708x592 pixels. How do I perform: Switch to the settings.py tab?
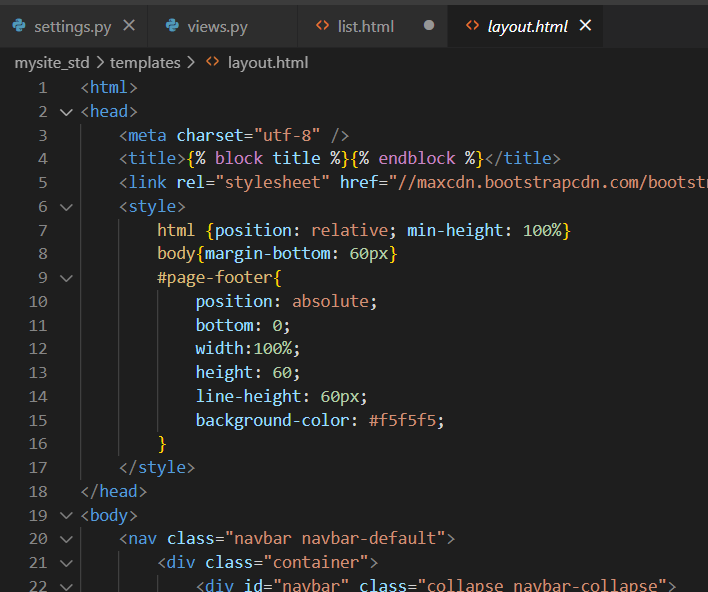click(72, 27)
